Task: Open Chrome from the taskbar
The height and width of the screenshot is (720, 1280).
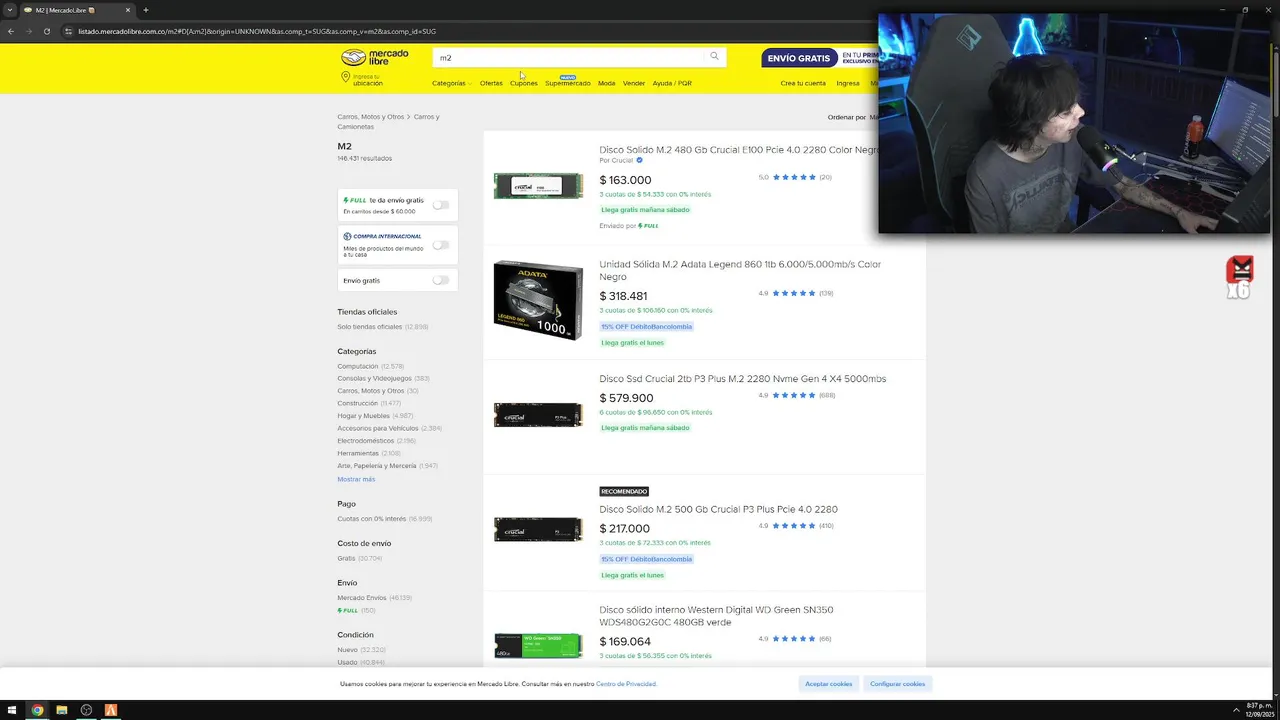Action: coord(37,710)
